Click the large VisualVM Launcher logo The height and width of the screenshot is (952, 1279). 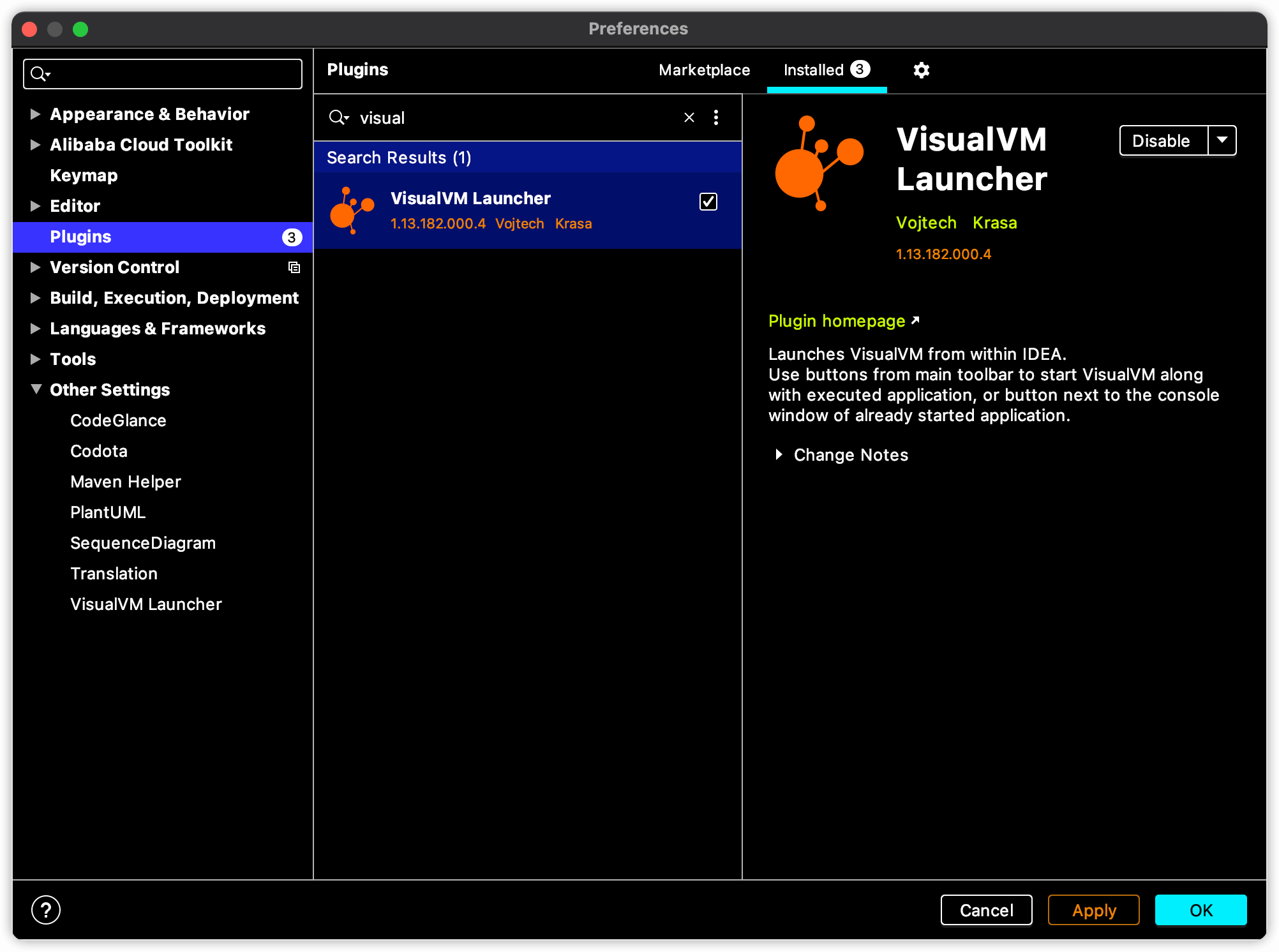click(x=819, y=163)
